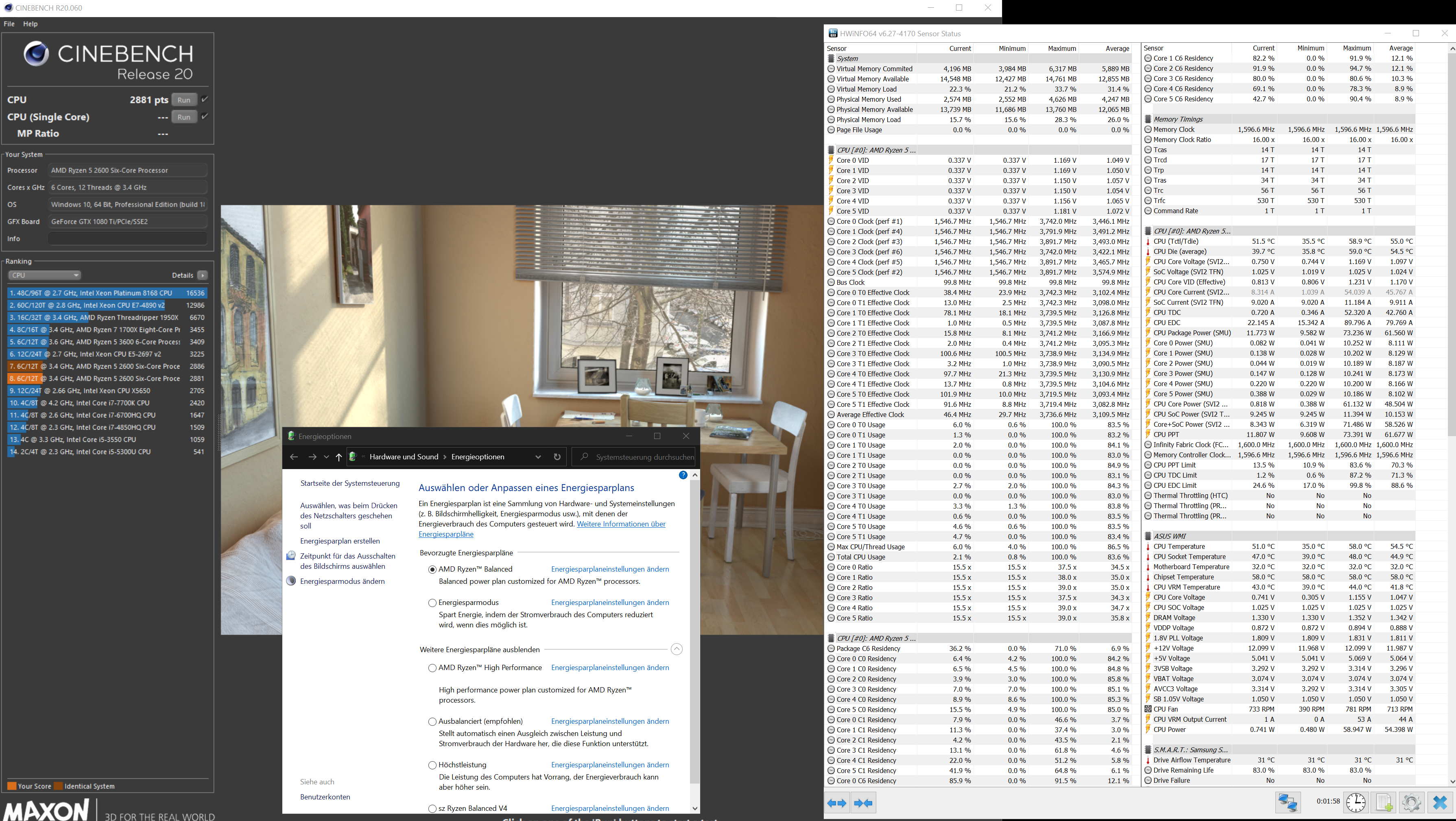Open HWiNFO remote monitoring network icon
The width and height of the screenshot is (1456, 821).
coord(1288,802)
